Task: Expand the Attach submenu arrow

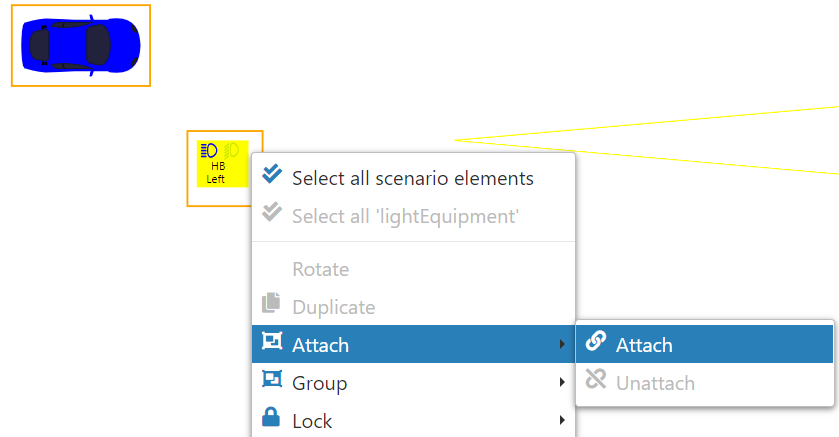Action: [562, 344]
